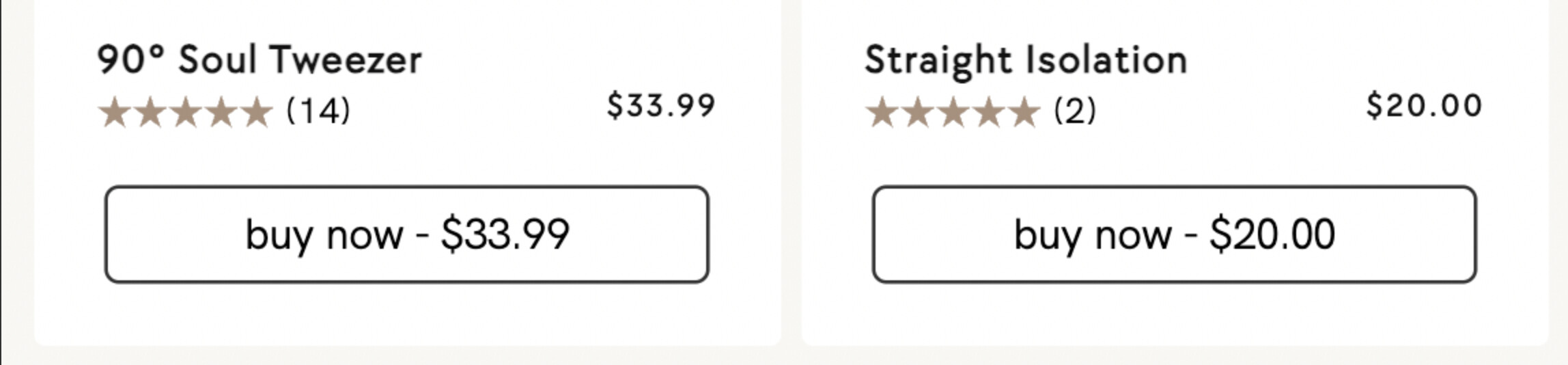Viewport: 1568px width, 365px height.
Task: Click the first star of Soul Tweezer rating
Action: (x=115, y=112)
